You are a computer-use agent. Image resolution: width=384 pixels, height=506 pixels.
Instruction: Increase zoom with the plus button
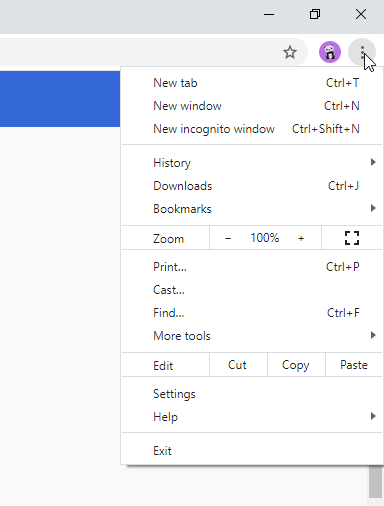point(301,238)
